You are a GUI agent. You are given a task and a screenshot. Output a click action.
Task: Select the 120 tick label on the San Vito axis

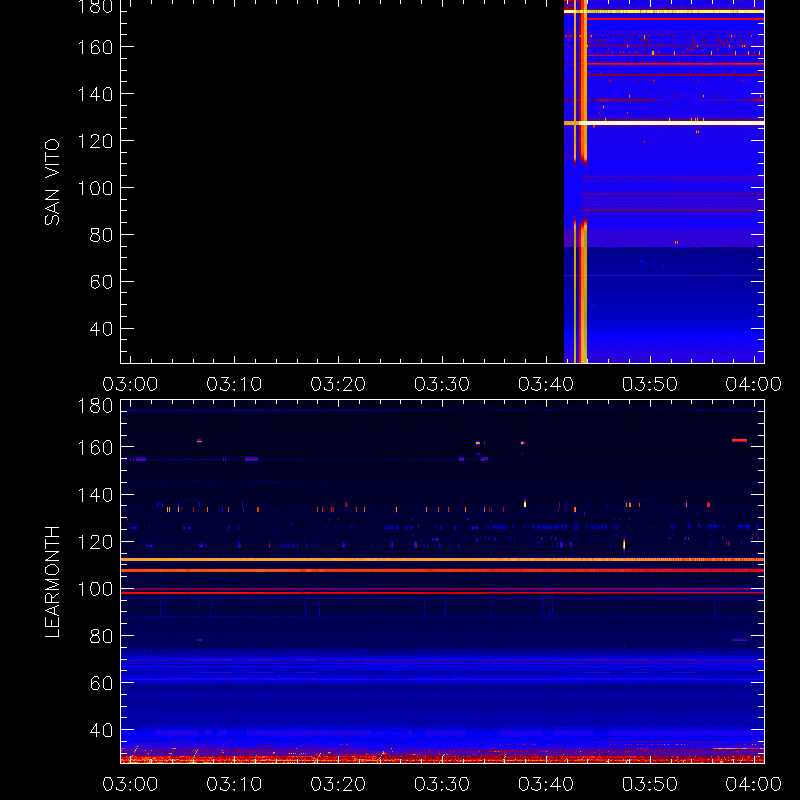pos(95,141)
